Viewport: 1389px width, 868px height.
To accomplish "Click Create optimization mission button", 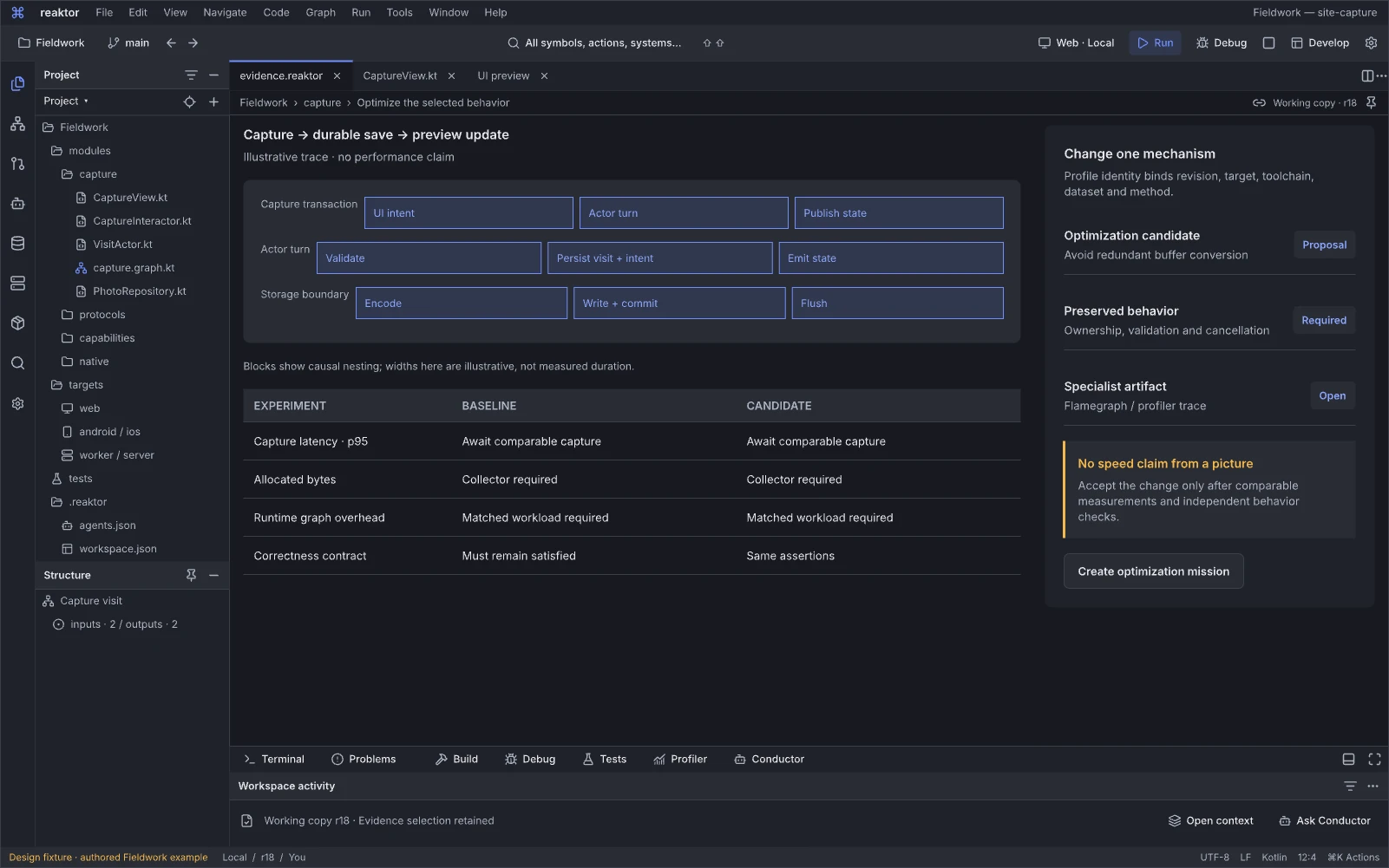I will click(1153, 571).
